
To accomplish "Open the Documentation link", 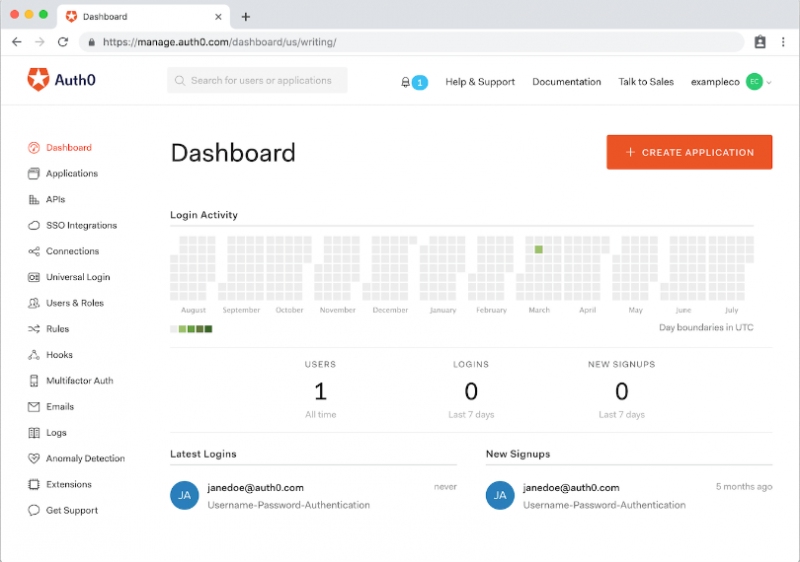I will point(567,82).
